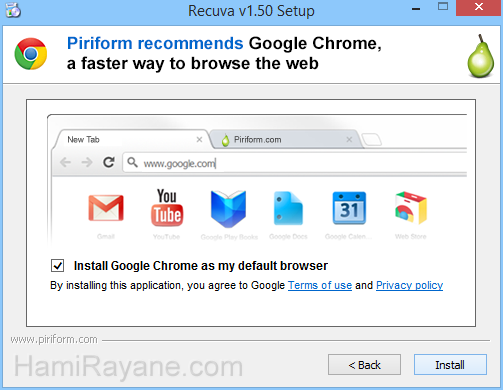The width and height of the screenshot is (503, 390).
Task: Click the Google Calendar icon
Action: coord(349,208)
